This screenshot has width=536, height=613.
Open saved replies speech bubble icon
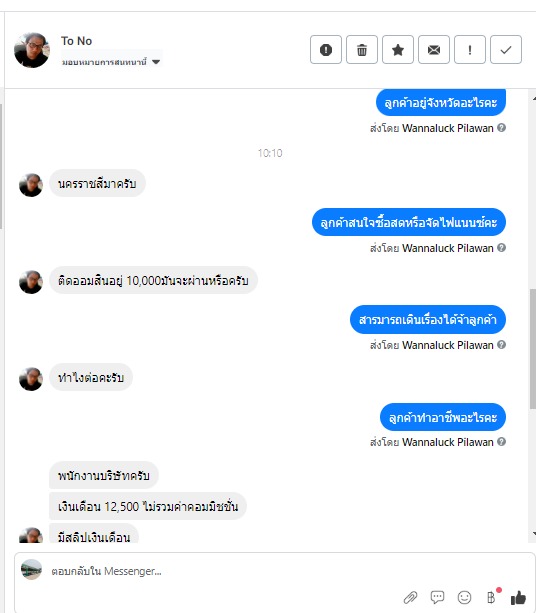tap(437, 597)
